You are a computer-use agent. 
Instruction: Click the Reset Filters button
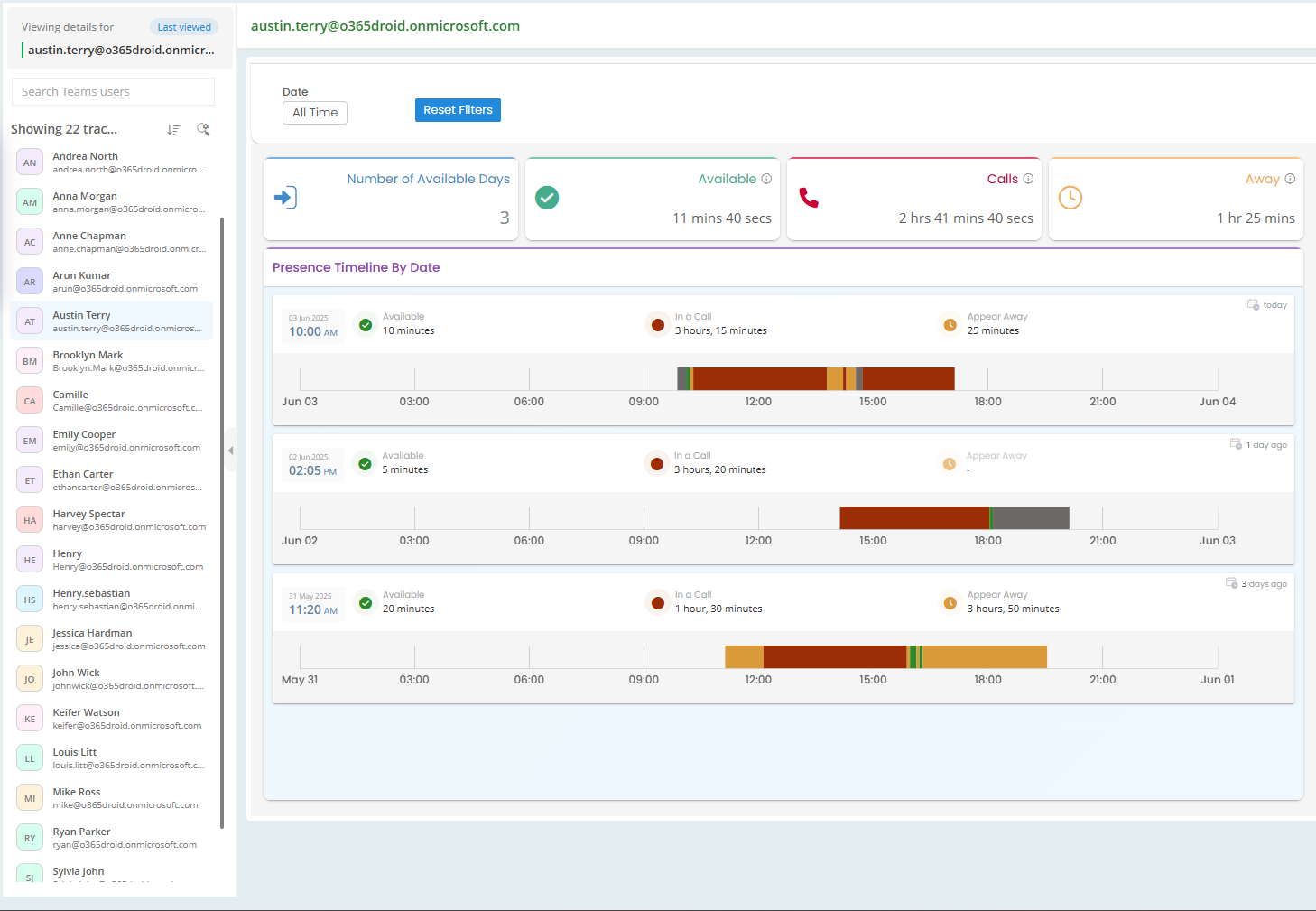click(458, 109)
